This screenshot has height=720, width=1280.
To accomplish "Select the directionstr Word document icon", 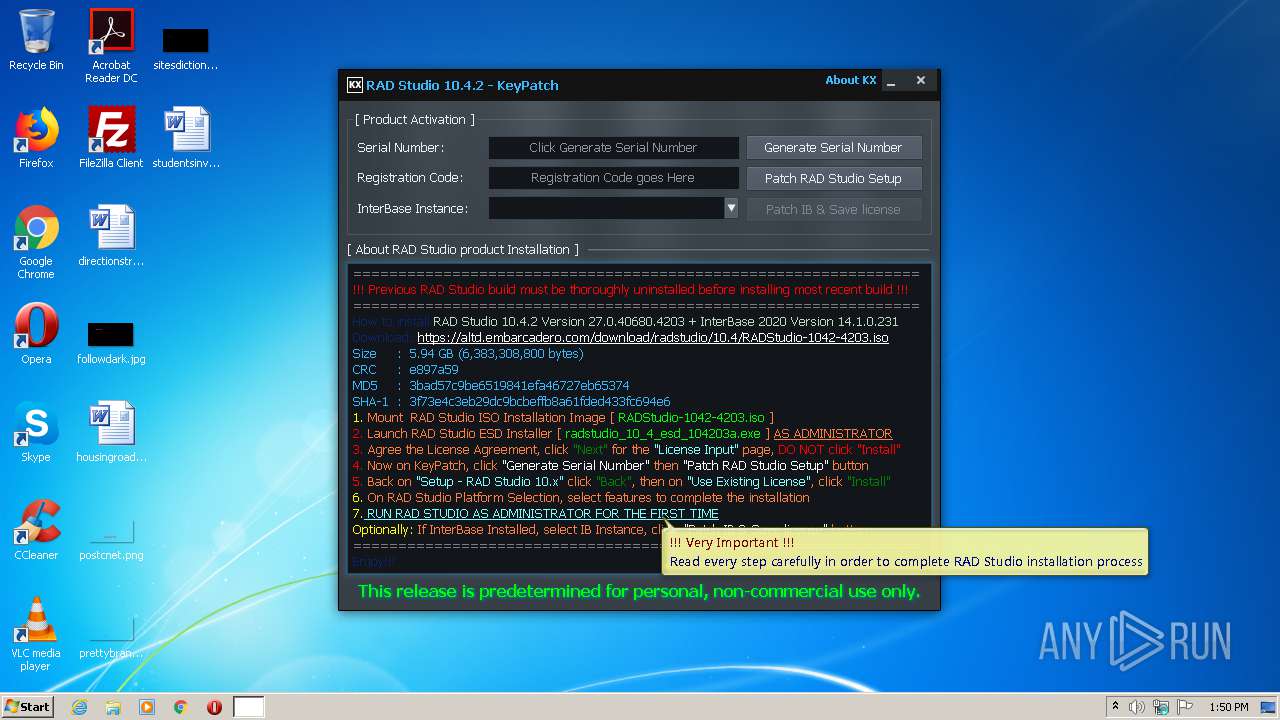I will point(111,236).
